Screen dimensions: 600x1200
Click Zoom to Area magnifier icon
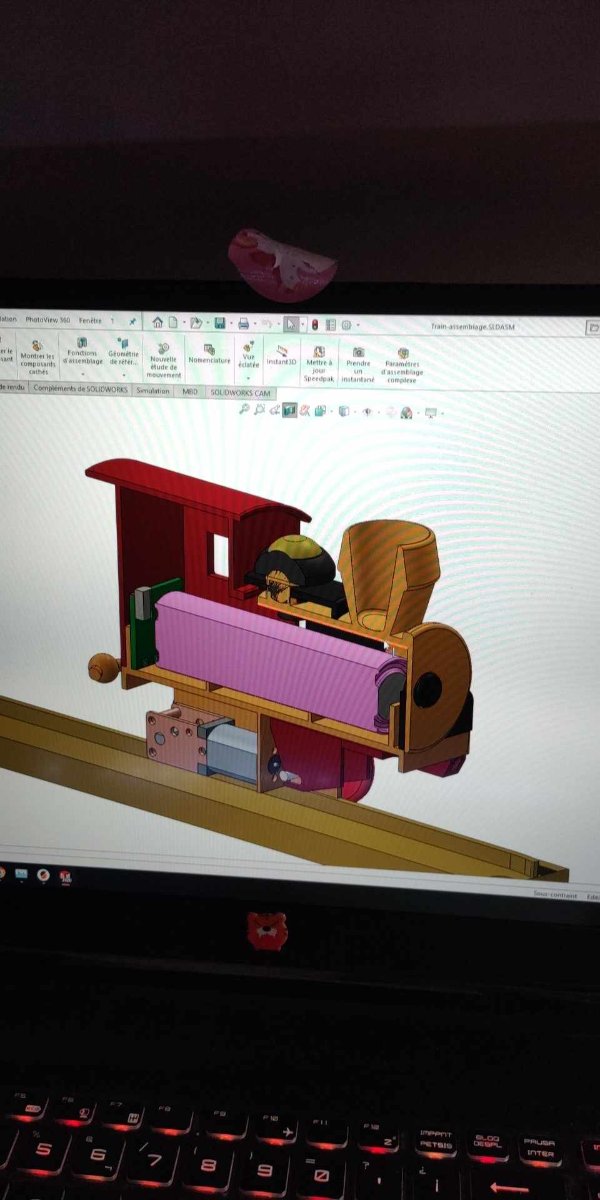[x=259, y=409]
